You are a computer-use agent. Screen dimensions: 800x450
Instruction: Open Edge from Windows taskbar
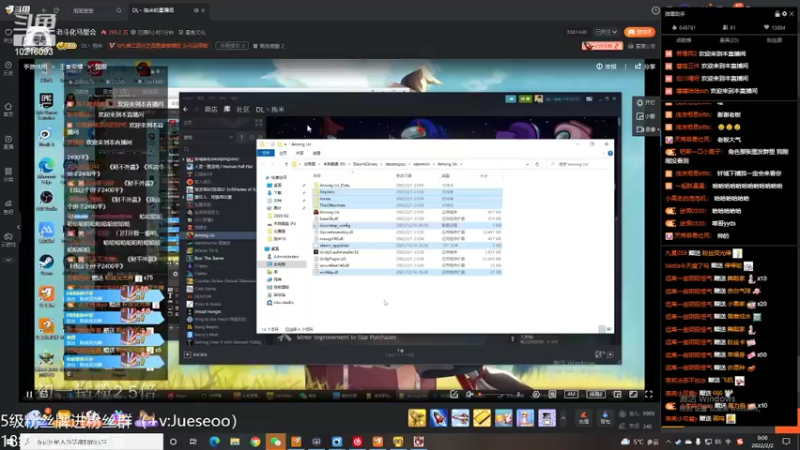(x=214, y=441)
